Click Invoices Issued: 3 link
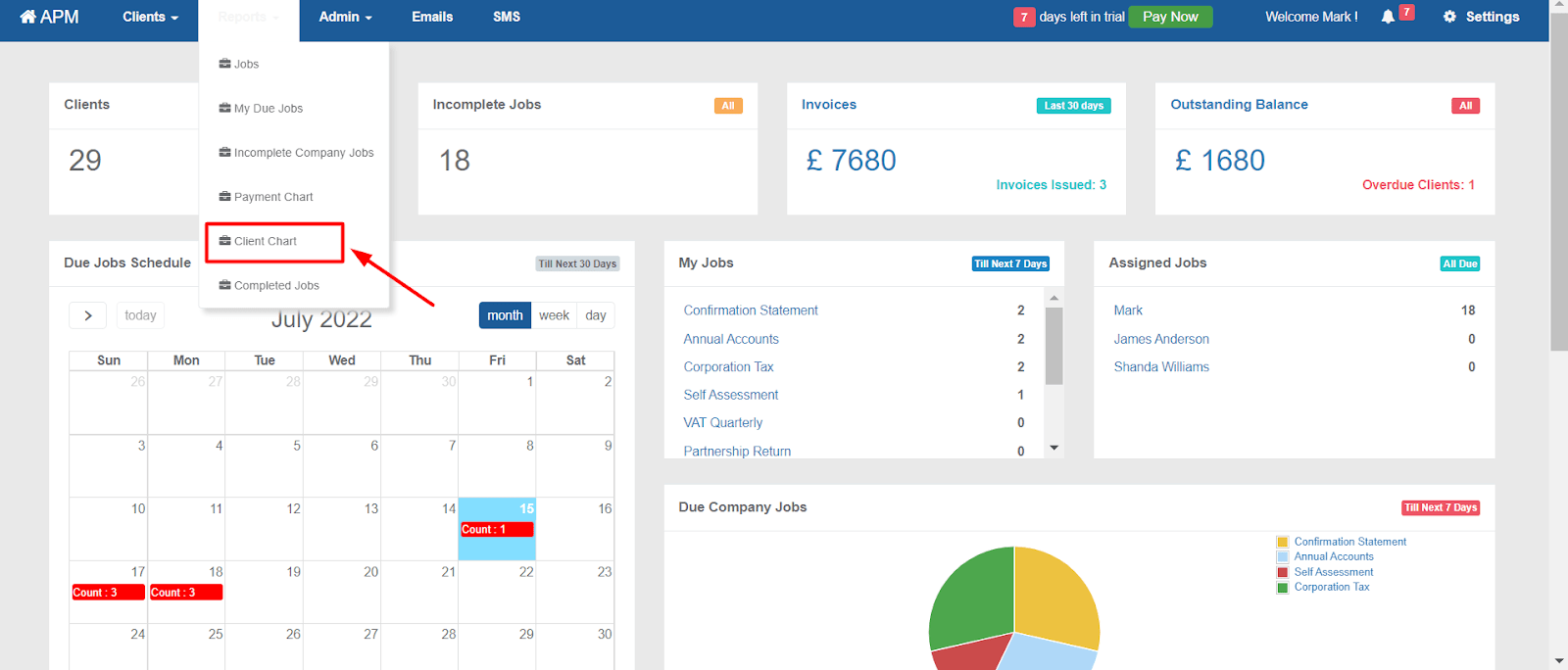The width and height of the screenshot is (1568, 670). 1052,185
